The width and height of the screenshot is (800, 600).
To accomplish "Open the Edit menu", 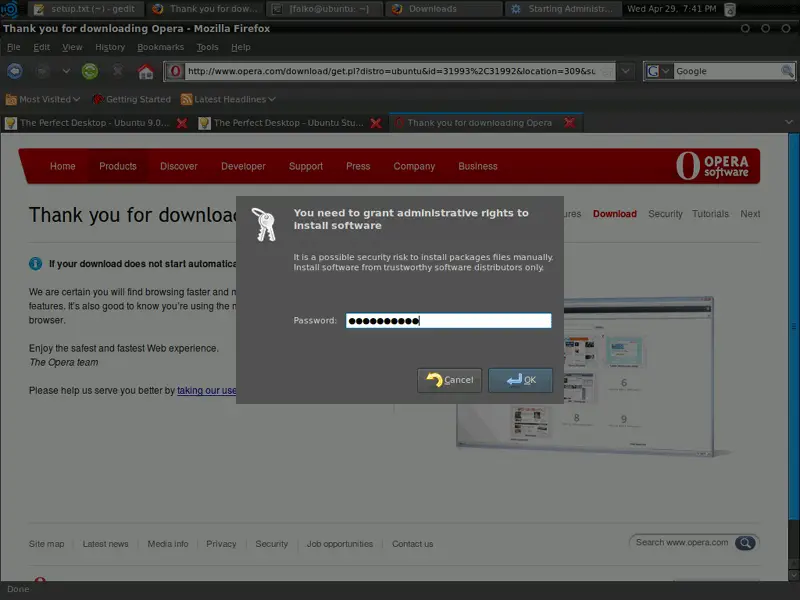I will (41, 47).
